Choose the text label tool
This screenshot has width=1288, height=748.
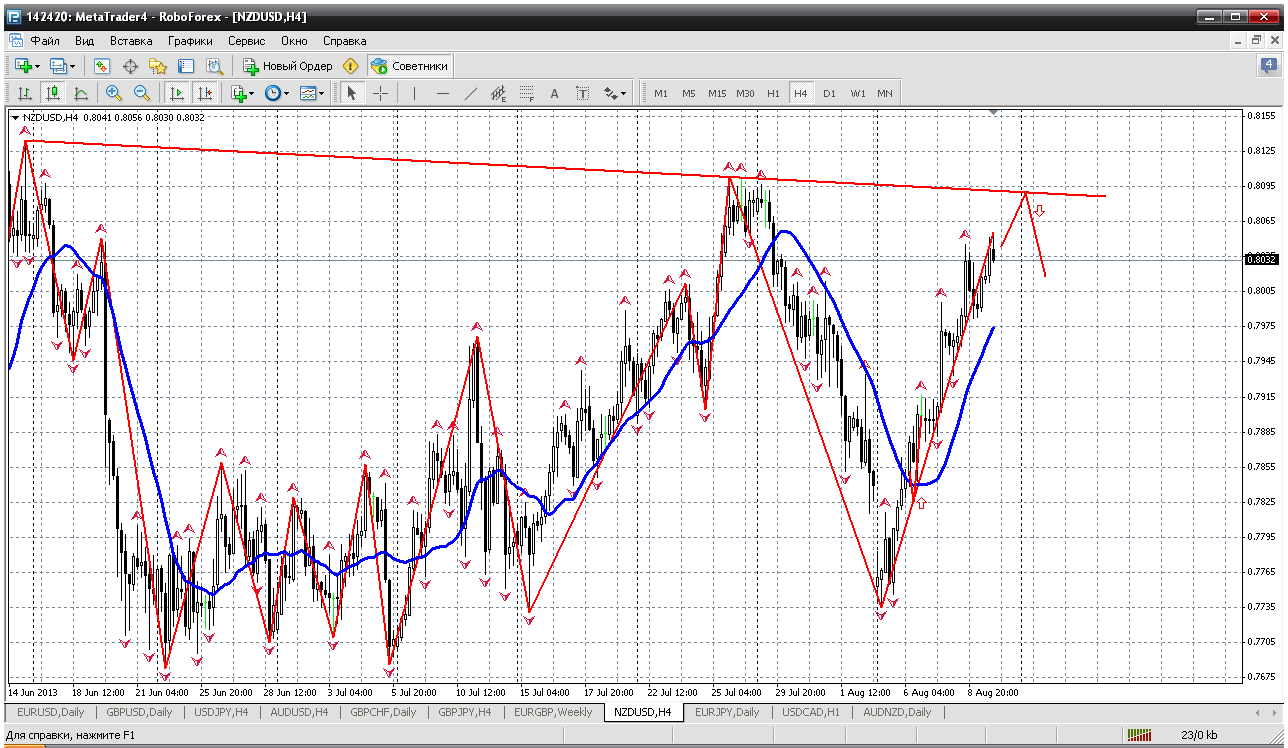(582, 93)
